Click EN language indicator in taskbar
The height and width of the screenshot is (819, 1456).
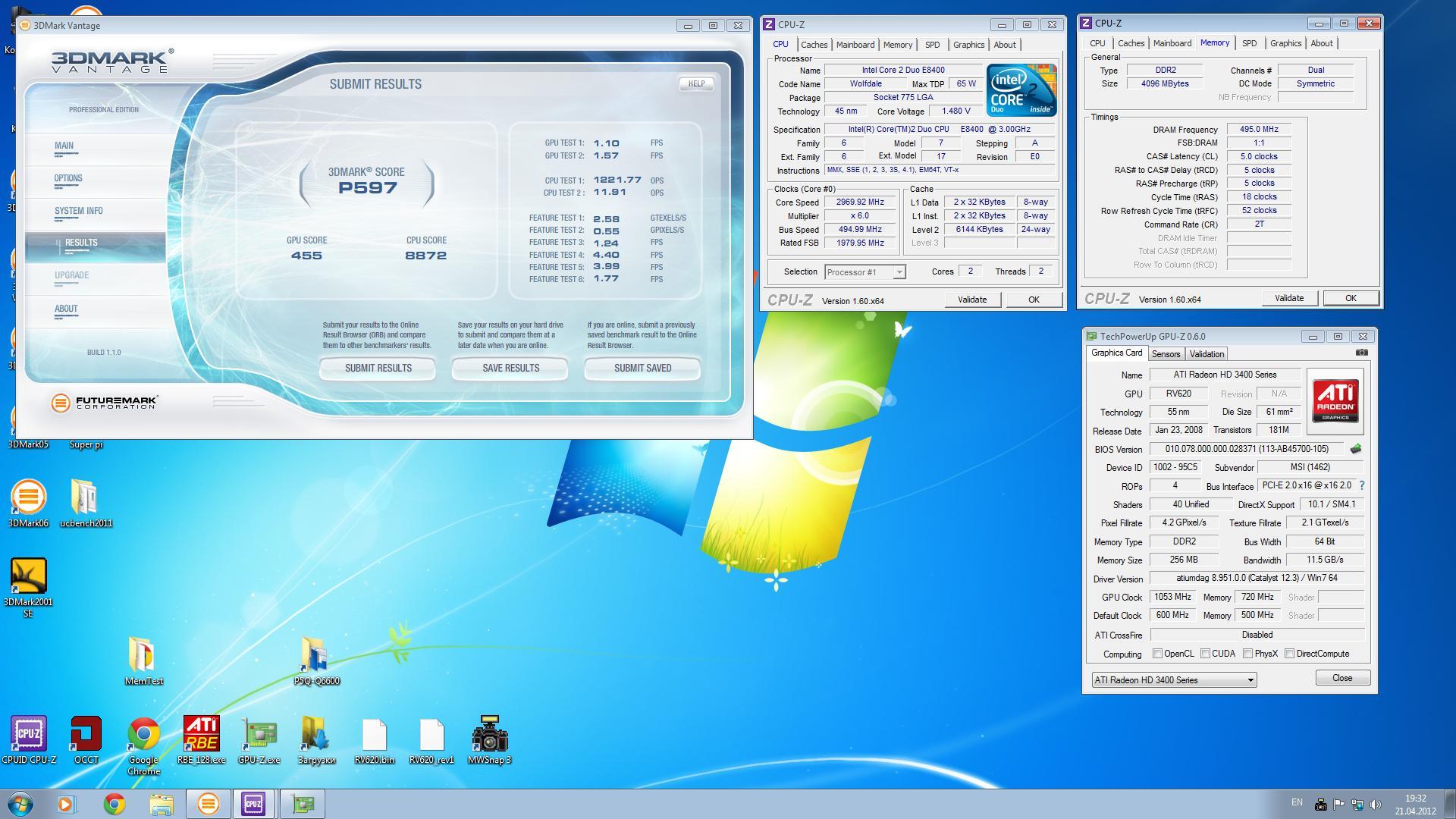pyautogui.click(x=1297, y=802)
